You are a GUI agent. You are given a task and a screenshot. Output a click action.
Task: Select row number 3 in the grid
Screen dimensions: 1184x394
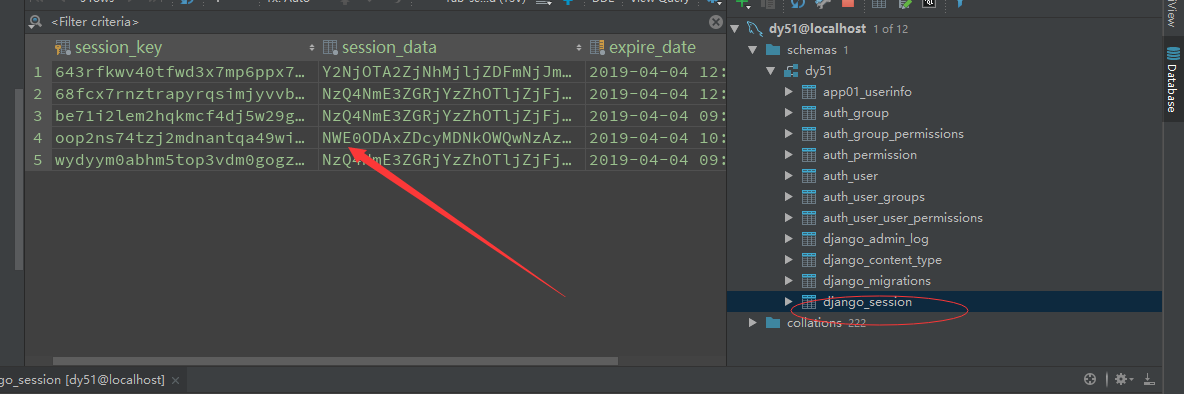38,116
